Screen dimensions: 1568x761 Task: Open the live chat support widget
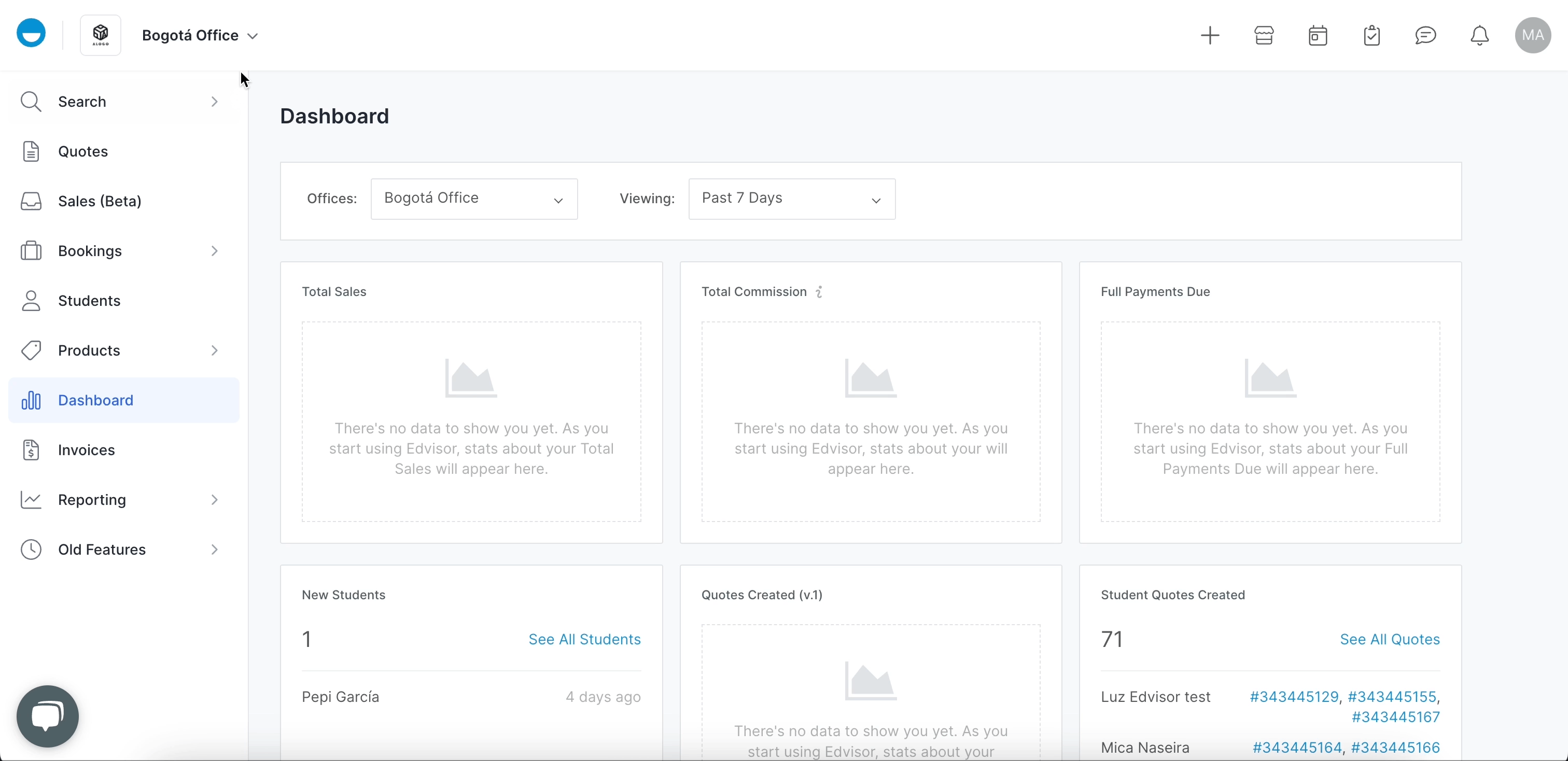[48, 715]
